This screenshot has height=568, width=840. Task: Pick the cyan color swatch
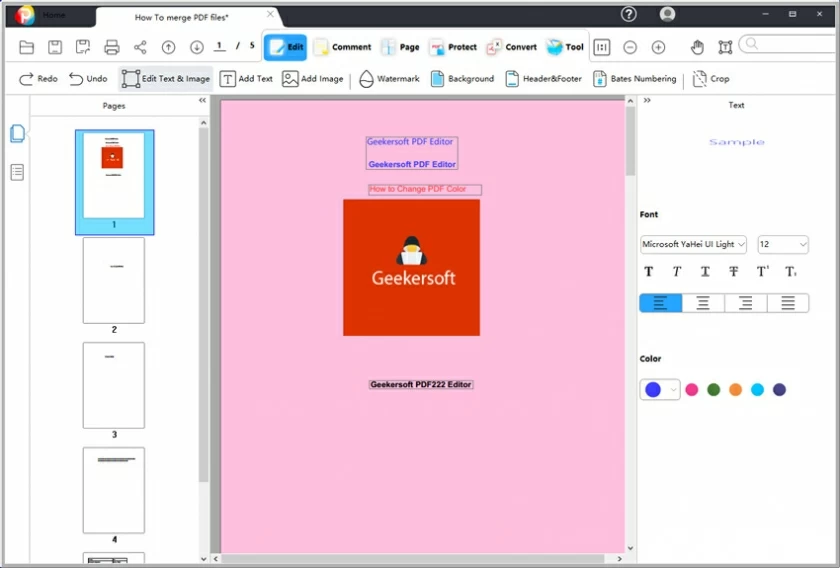click(x=758, y=390)
